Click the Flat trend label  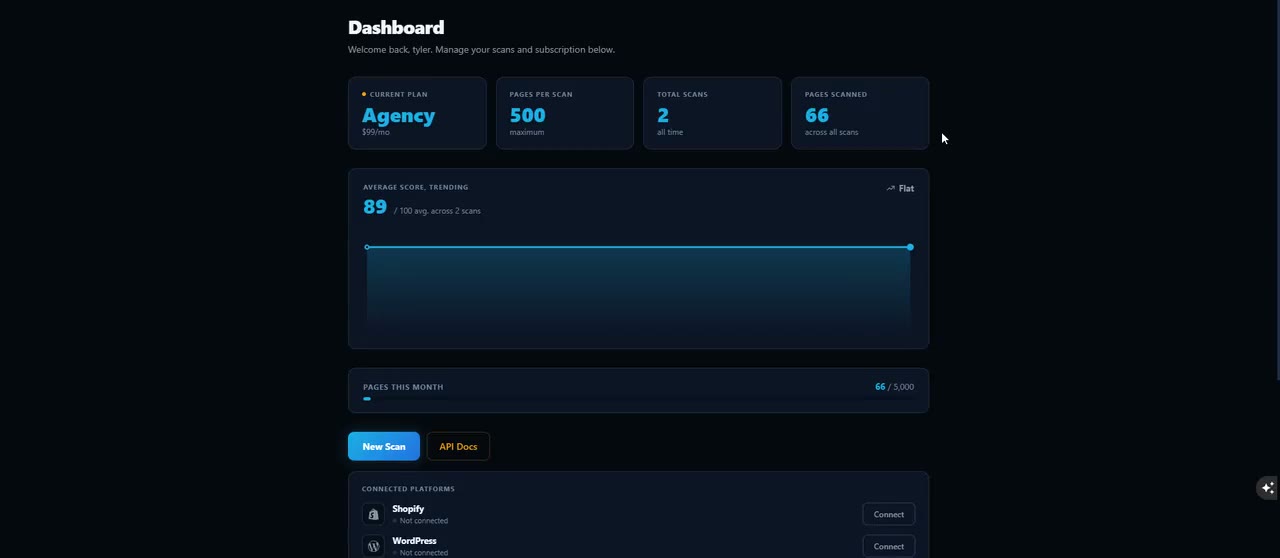[x=906, y=188]
